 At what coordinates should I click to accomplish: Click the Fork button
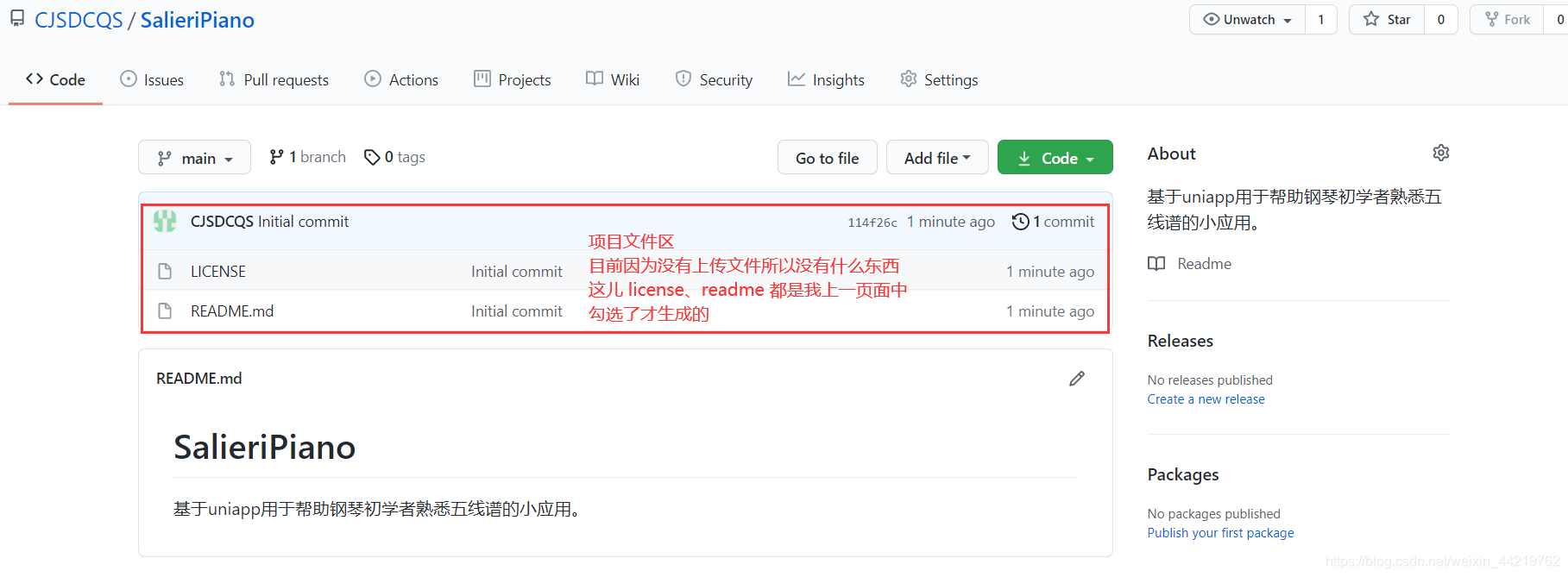click(x=1507, y=19)
